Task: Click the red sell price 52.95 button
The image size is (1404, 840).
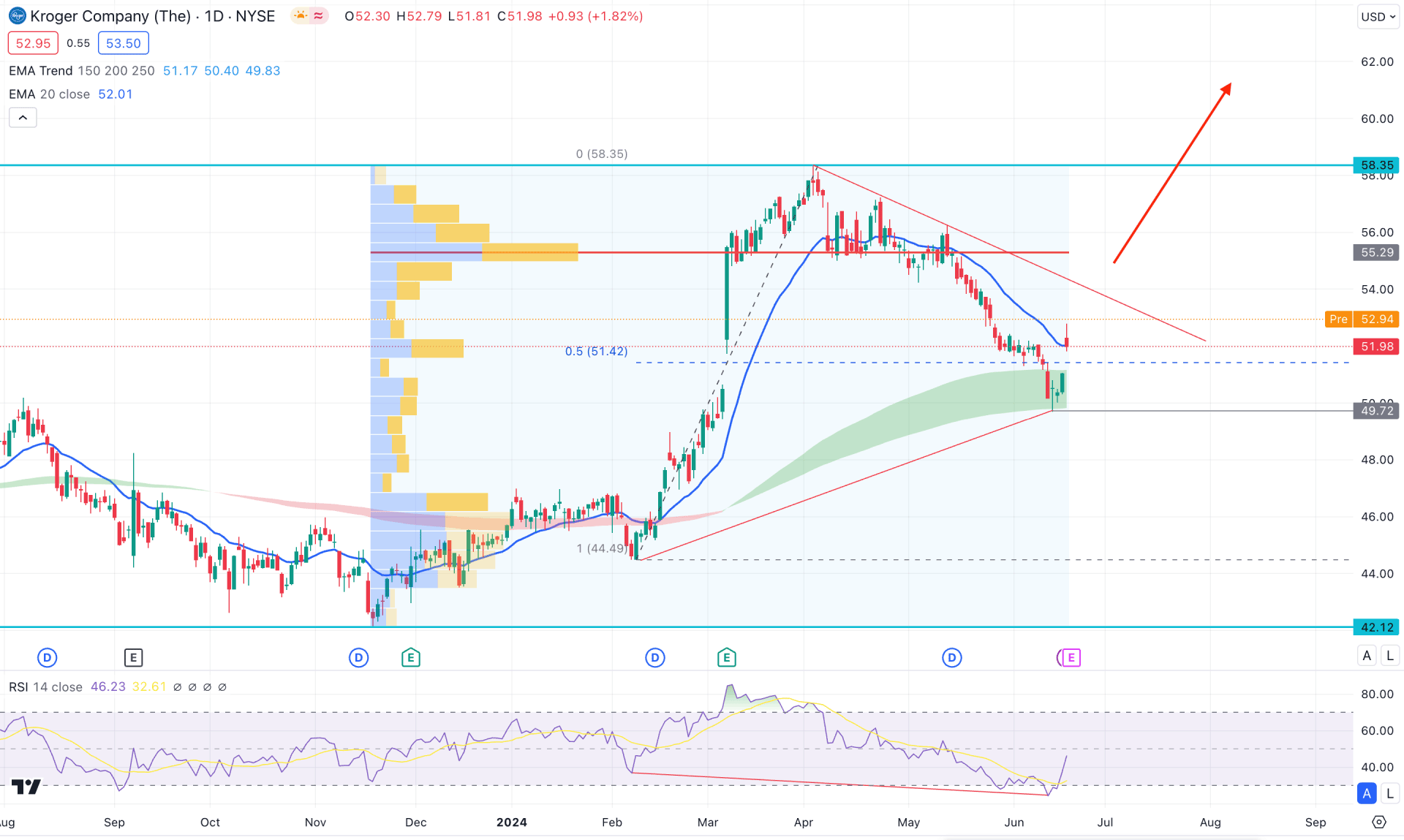Action: pos(33,43)
